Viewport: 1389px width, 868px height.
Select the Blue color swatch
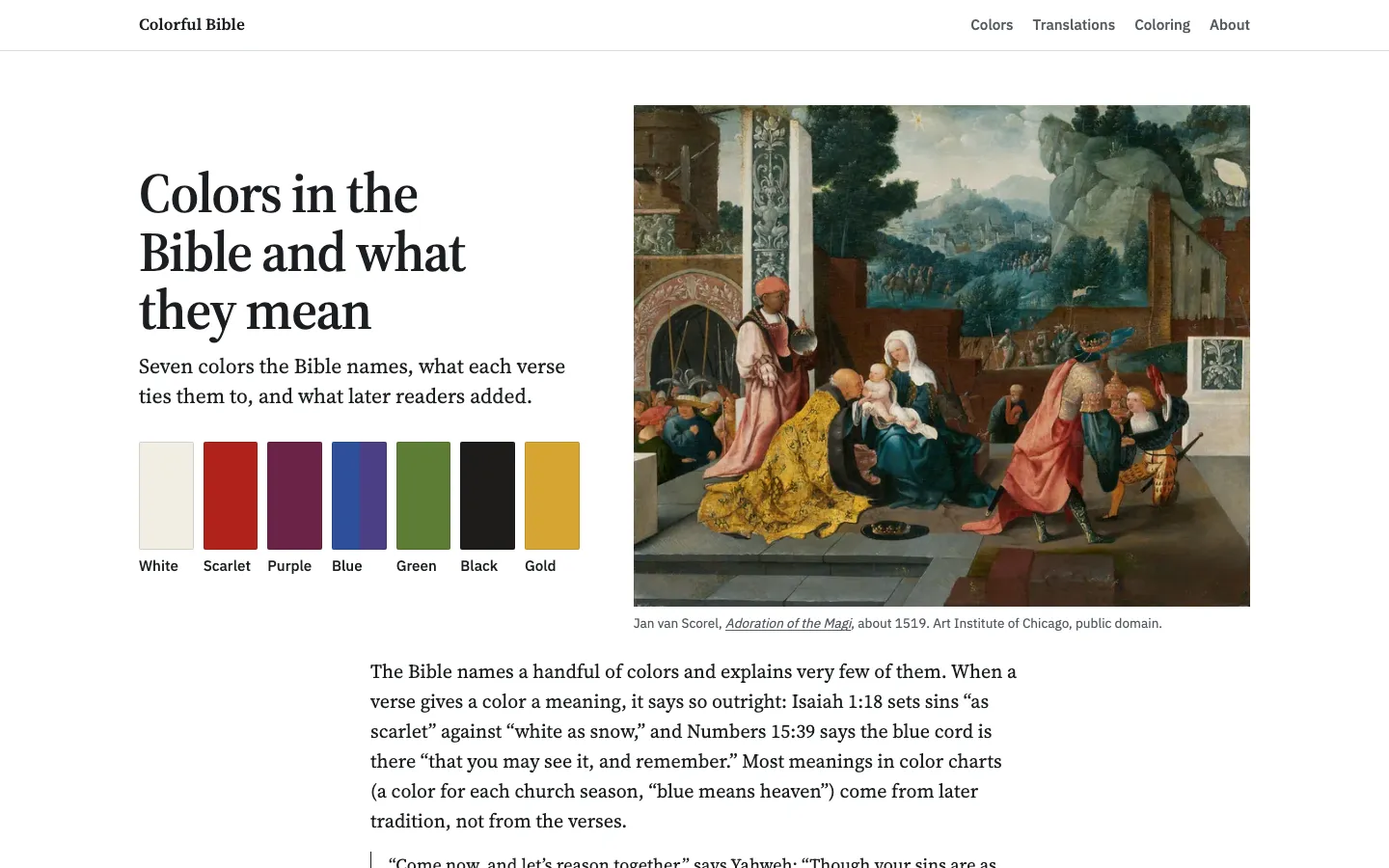(x=359, y=496)
